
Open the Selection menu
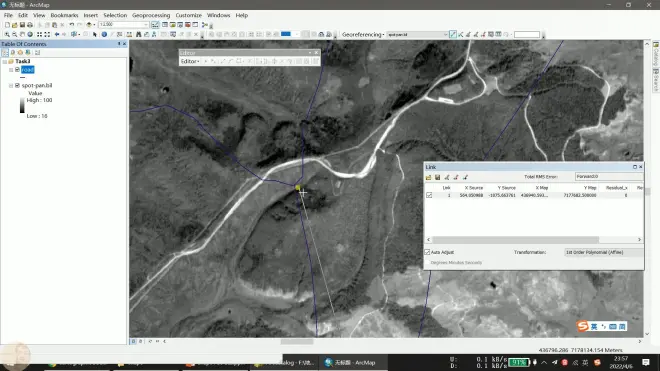[115, 15]
